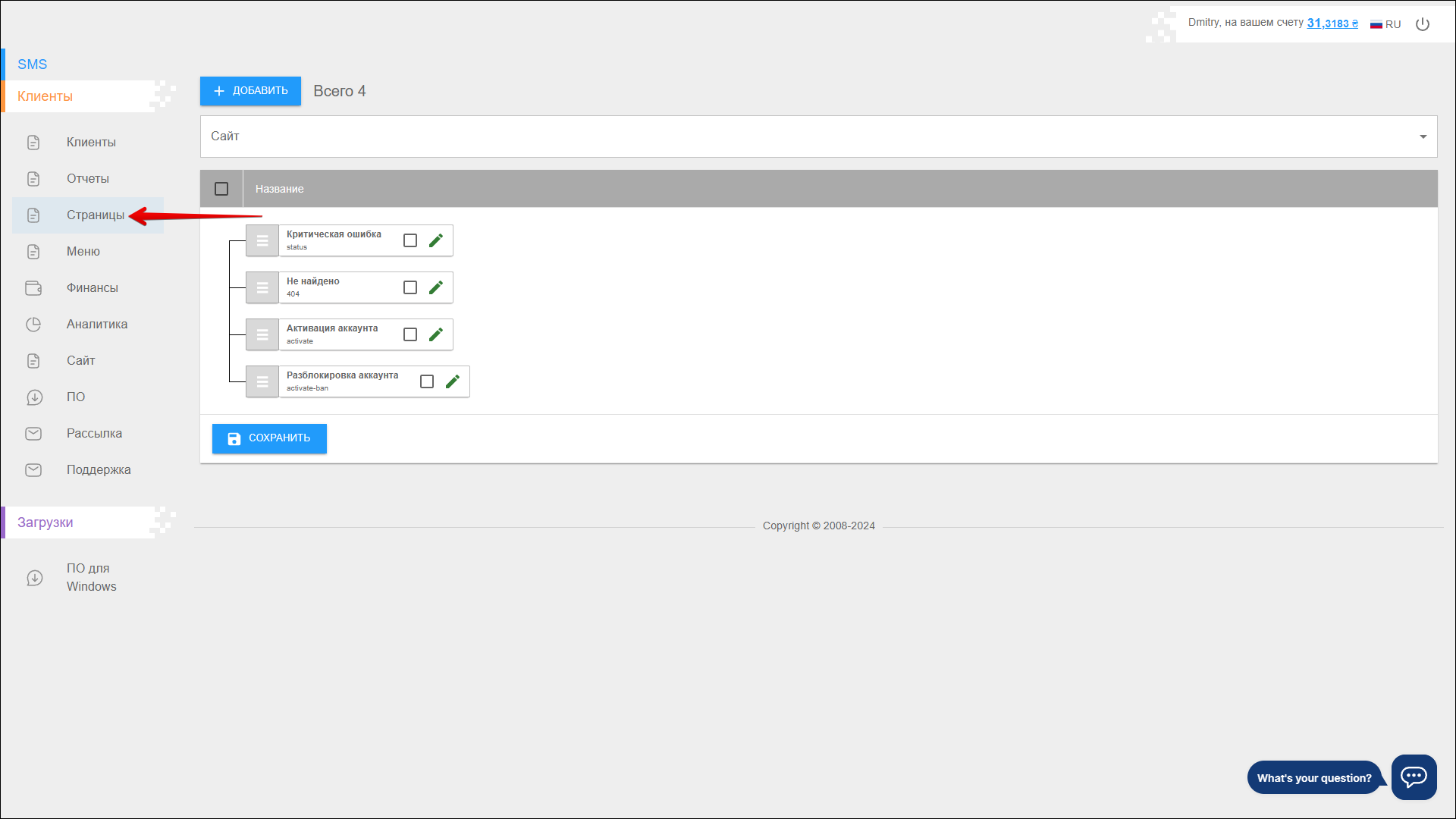Image resolution: width=1456 pixels, height=819 pixels.
Task: Open the live chat bubble icon
Action: click(x=1414, y=777)
